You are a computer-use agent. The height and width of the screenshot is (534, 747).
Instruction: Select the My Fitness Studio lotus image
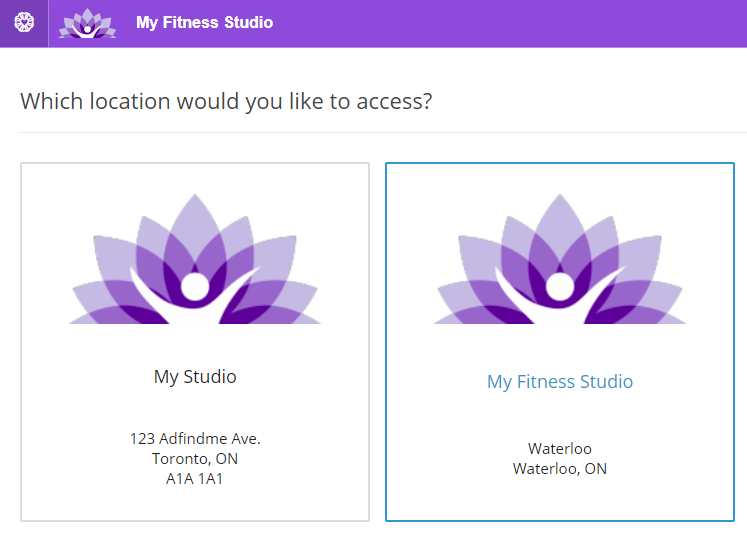coord(560,259)
